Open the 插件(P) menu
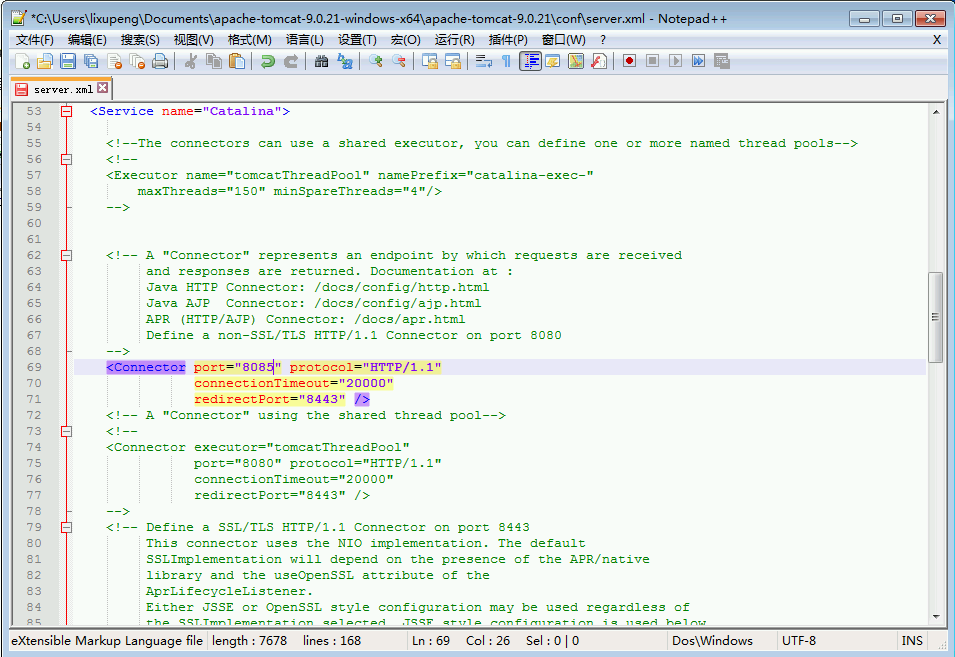Screen dimensions: 955x657 click(x=508, y=40)
